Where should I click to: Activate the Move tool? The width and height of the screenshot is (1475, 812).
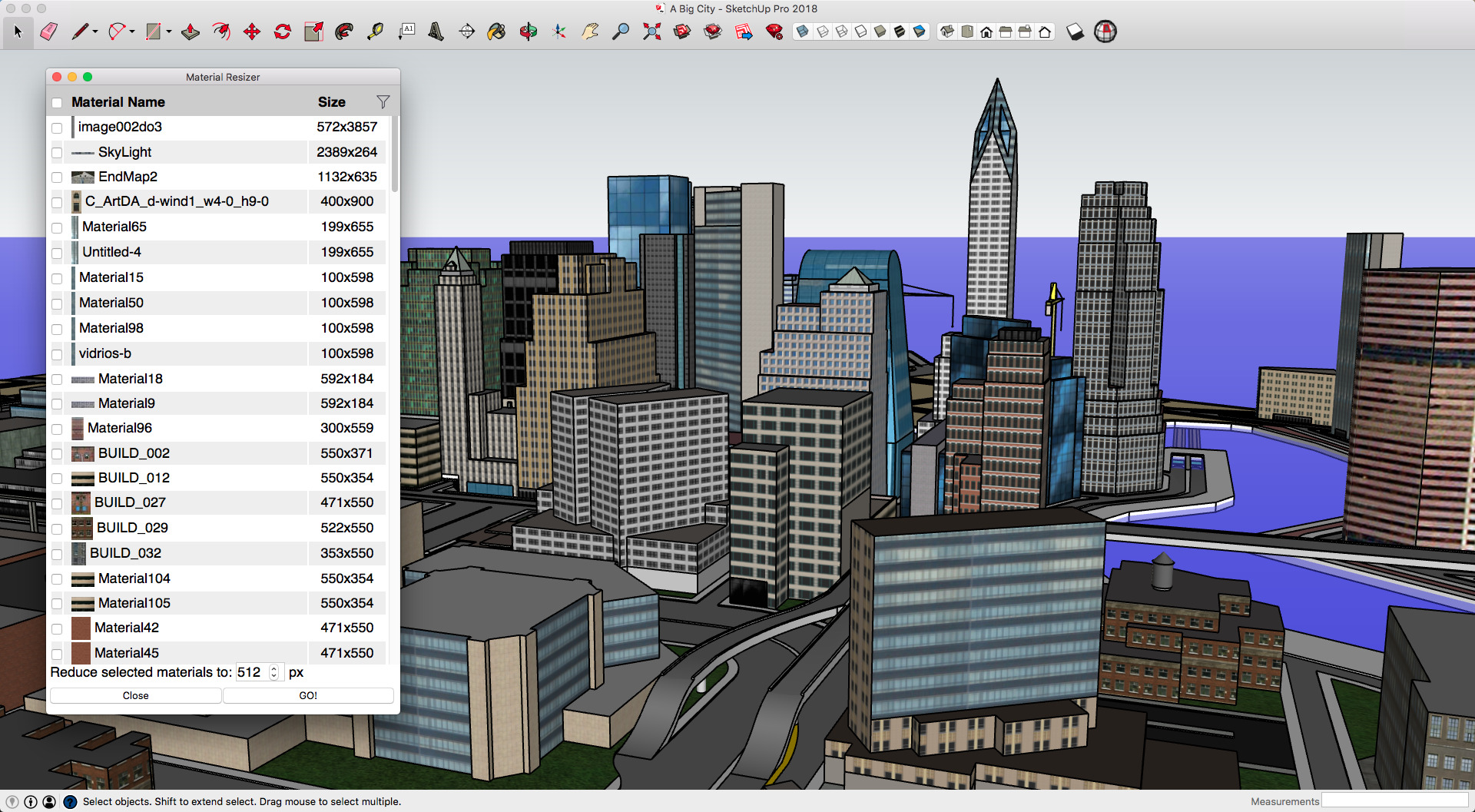click(252, 31)
